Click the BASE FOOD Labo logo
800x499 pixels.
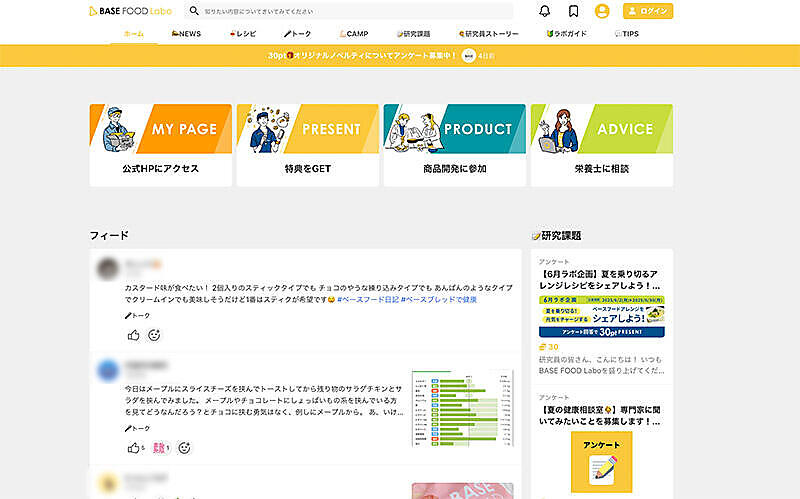tap(129, 11)
